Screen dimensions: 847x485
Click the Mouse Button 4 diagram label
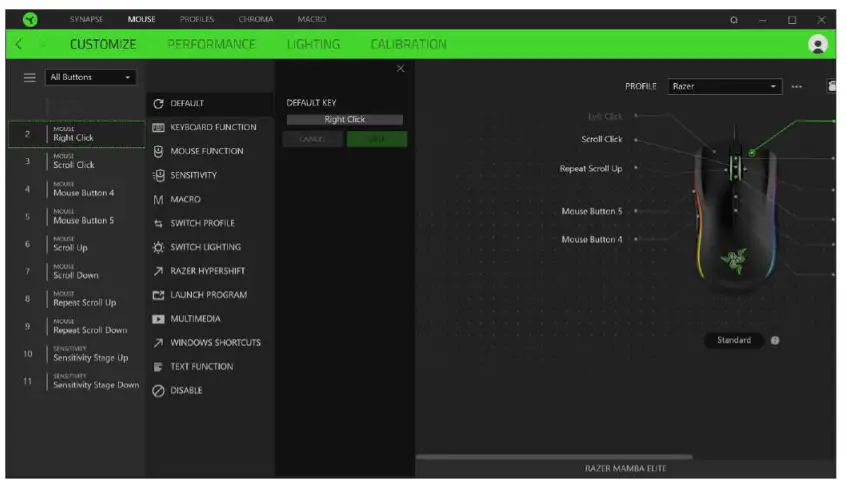coord(591,240)
